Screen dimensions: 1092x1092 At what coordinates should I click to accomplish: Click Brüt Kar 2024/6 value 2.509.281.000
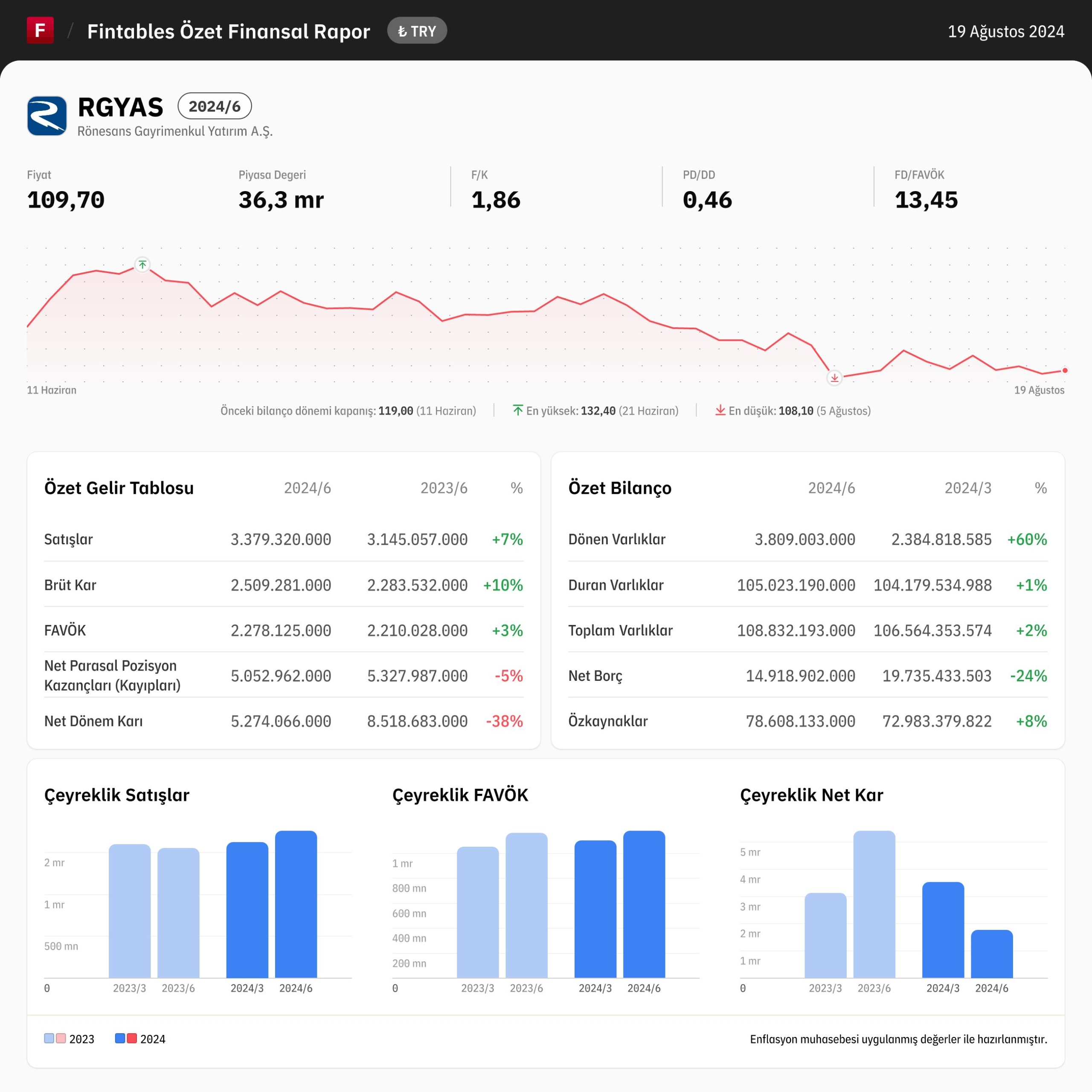(281, 585)
